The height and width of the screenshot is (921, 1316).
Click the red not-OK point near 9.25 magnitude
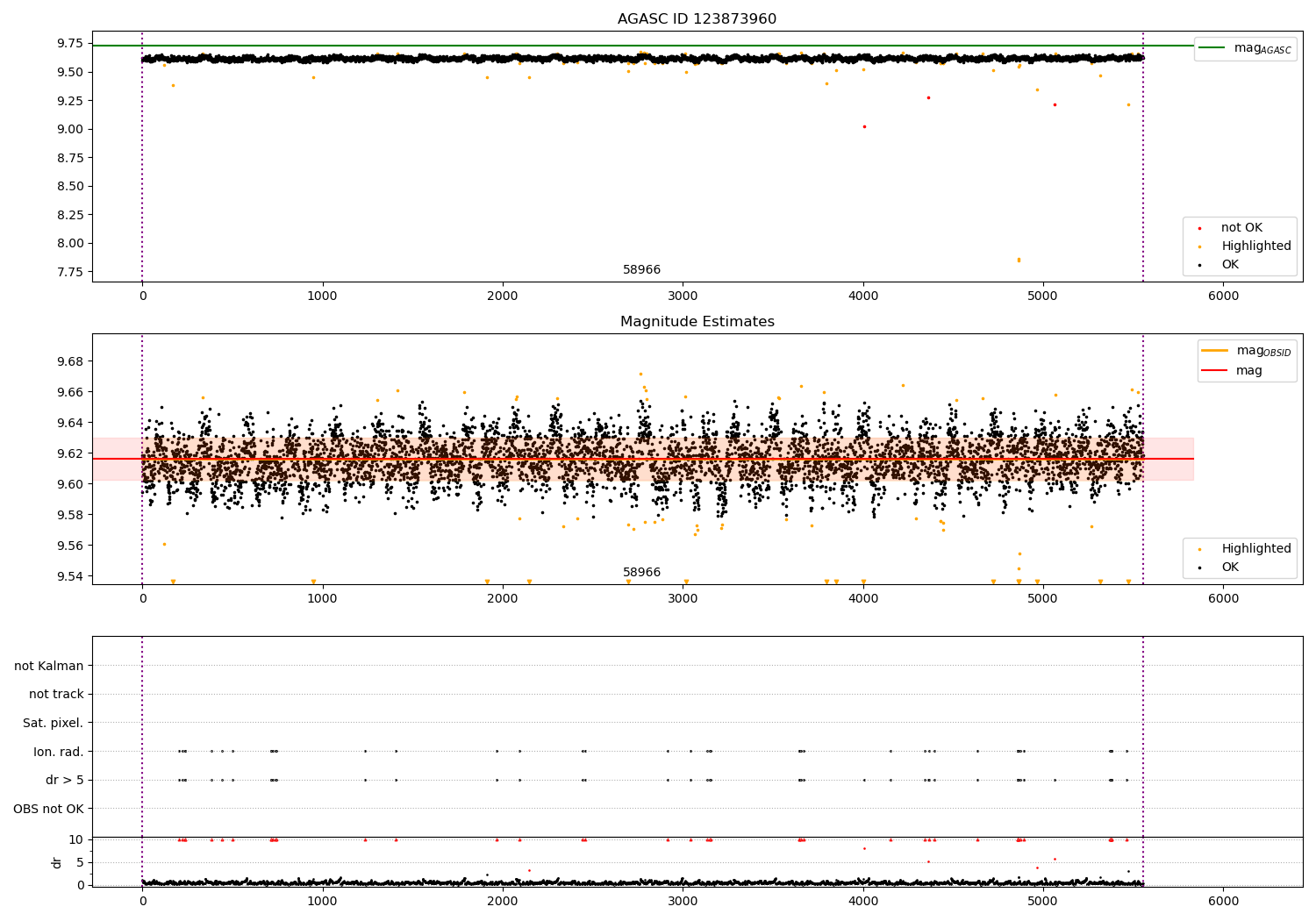tap(928, 97)
